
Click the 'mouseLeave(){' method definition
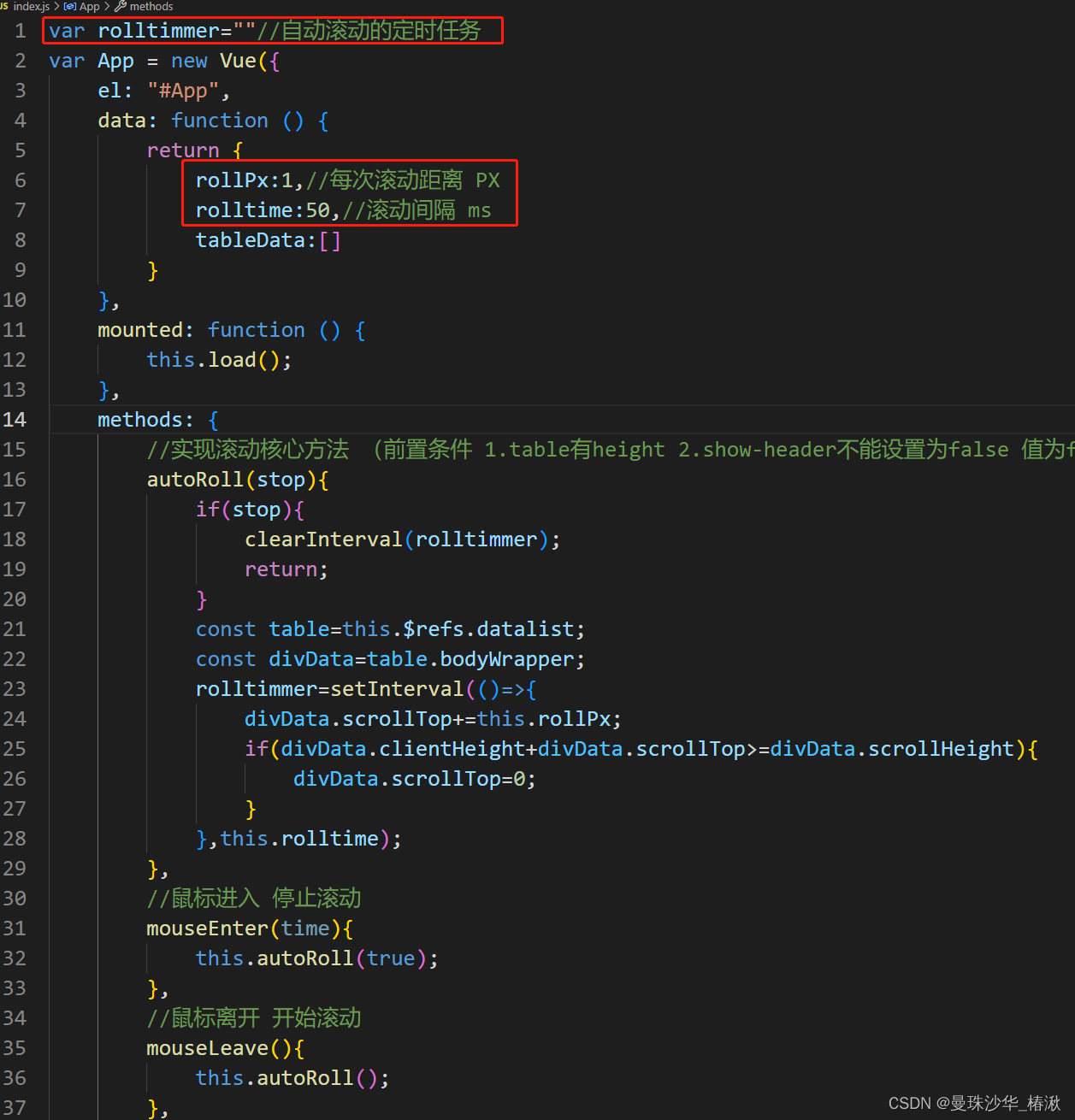coord(226,1048)
